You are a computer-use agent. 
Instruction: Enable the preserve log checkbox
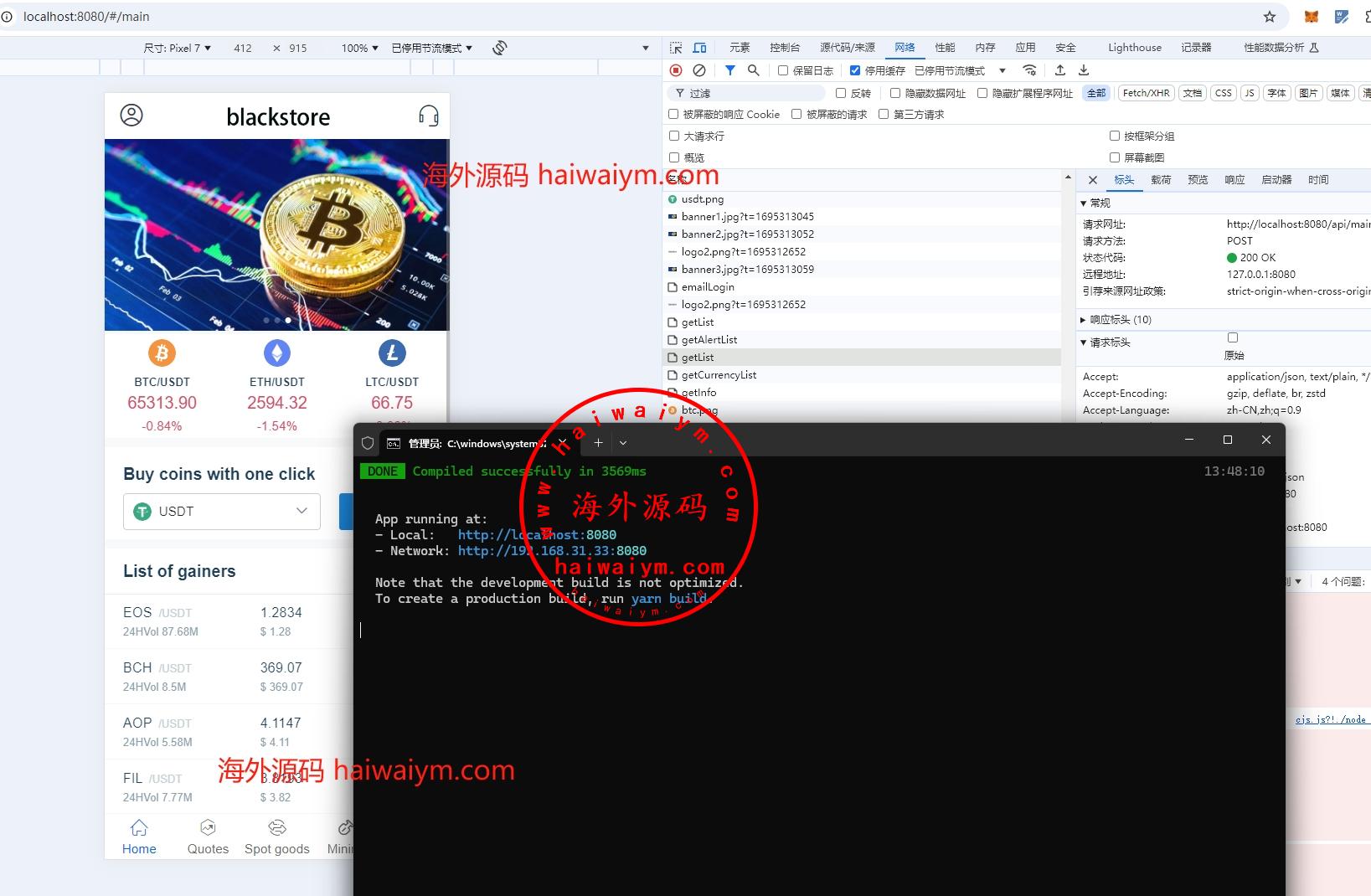tap(783, 70)
